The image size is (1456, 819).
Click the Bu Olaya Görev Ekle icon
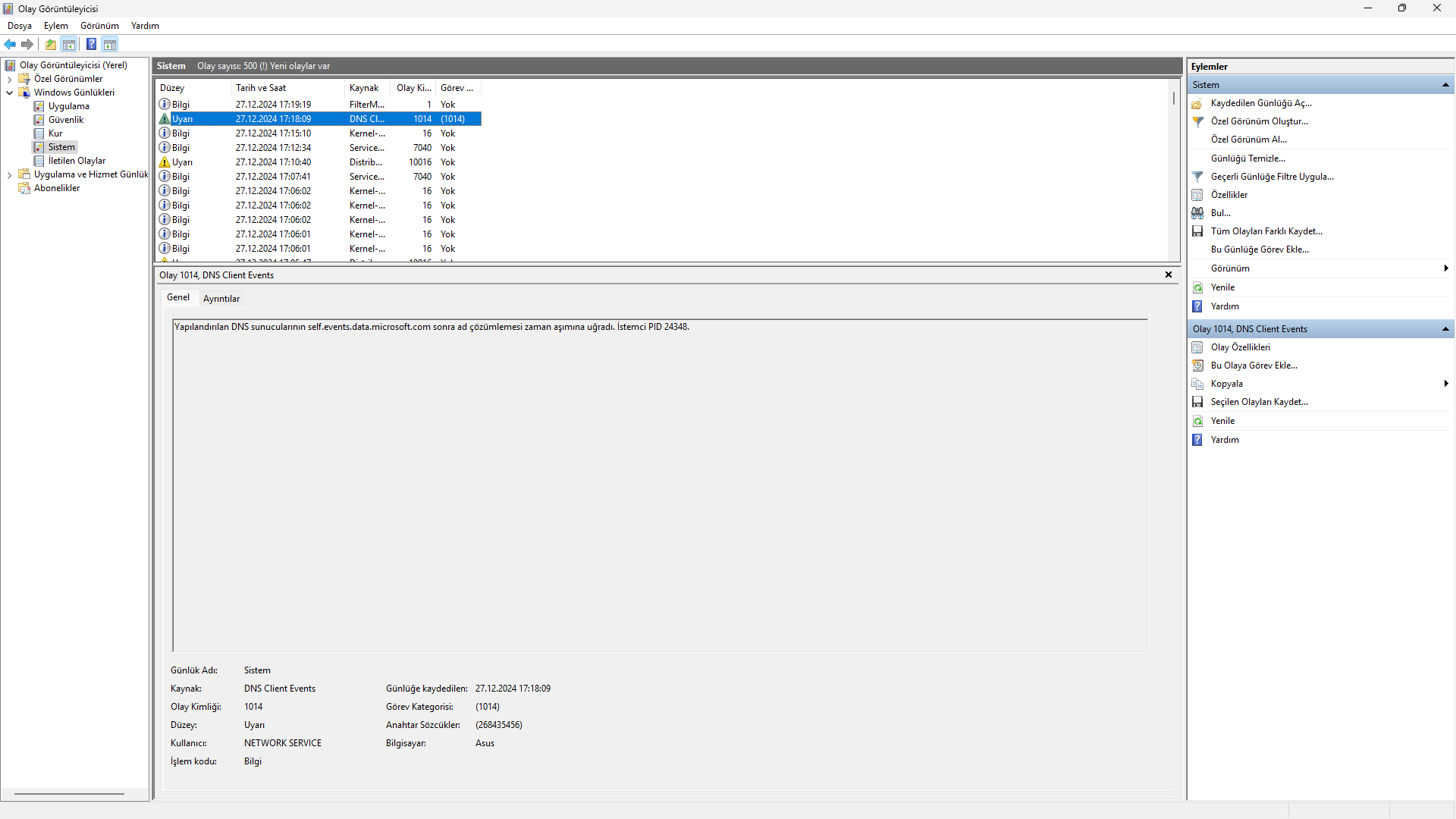point(1197,366)
